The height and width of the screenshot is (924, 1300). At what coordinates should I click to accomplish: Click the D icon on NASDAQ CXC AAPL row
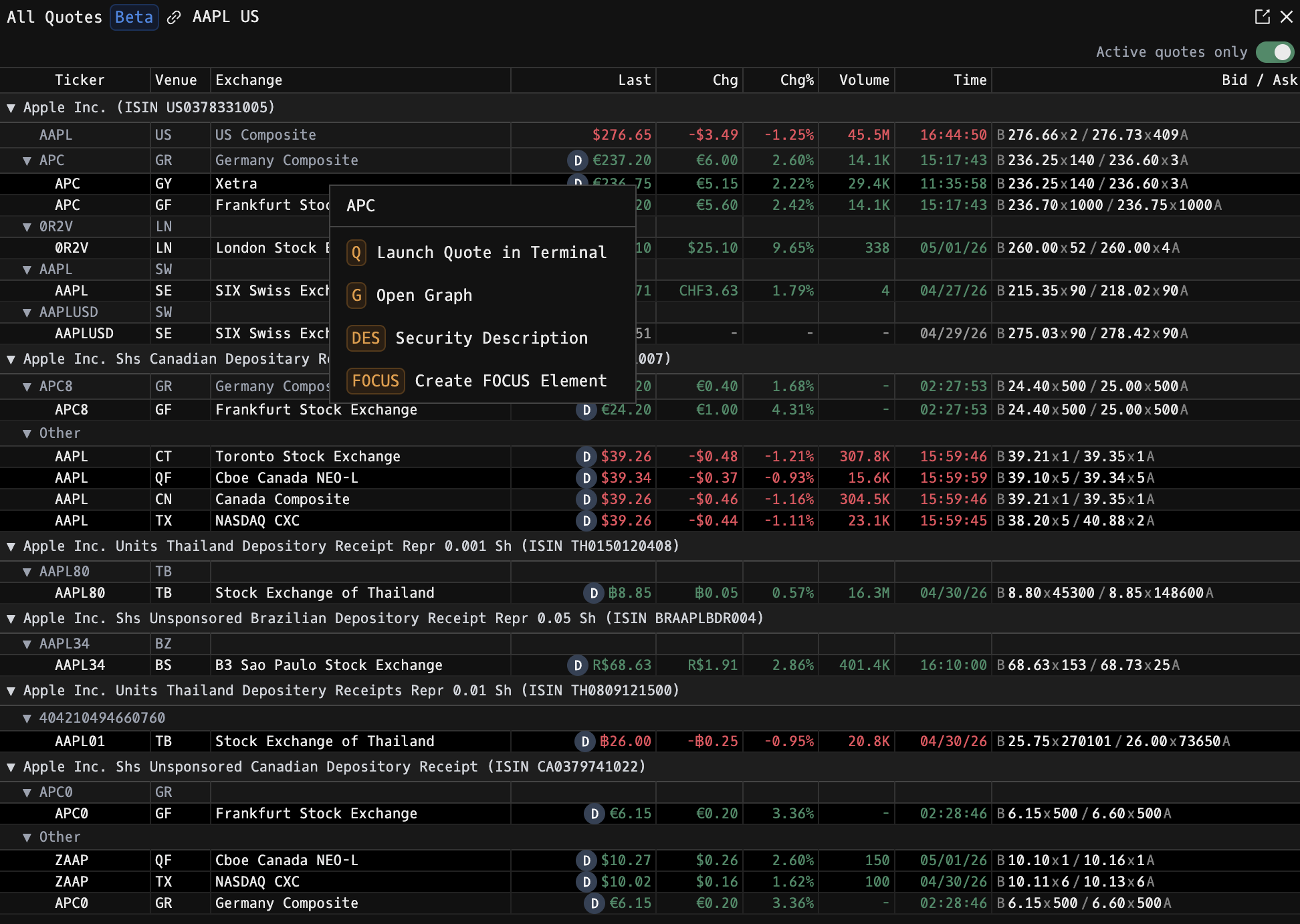[586, 521]
